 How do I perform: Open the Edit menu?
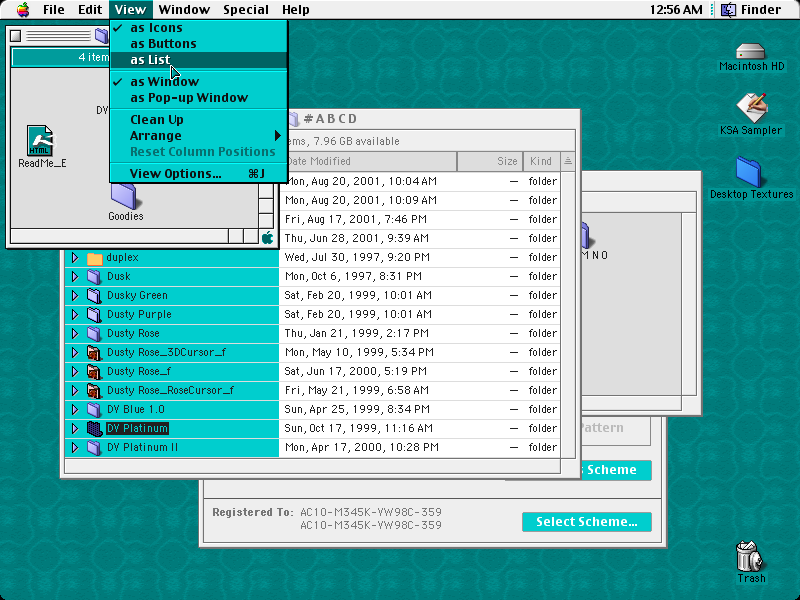tap(90, 10)
